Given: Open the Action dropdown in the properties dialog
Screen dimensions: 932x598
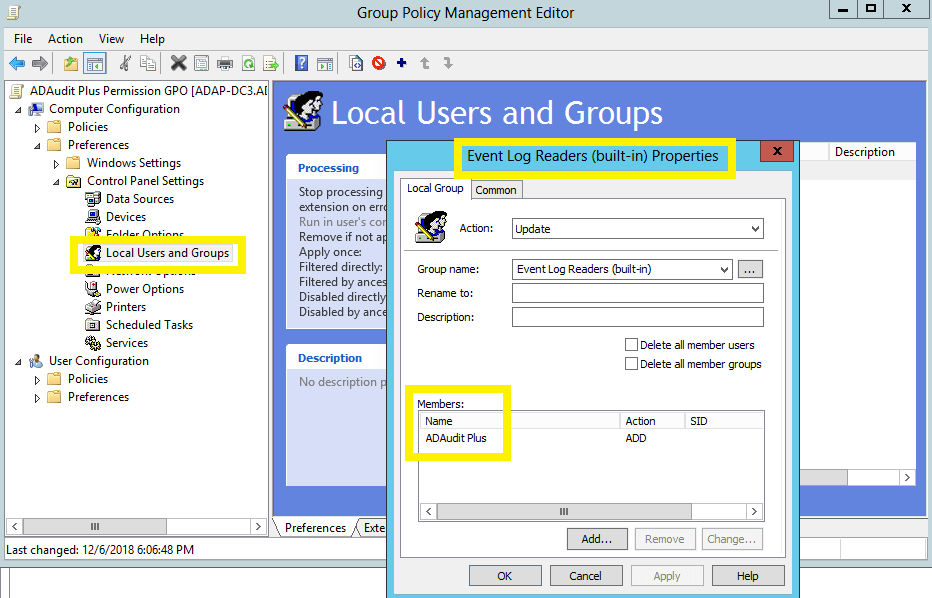Looking at the screenshot, I should coord(755,228).
